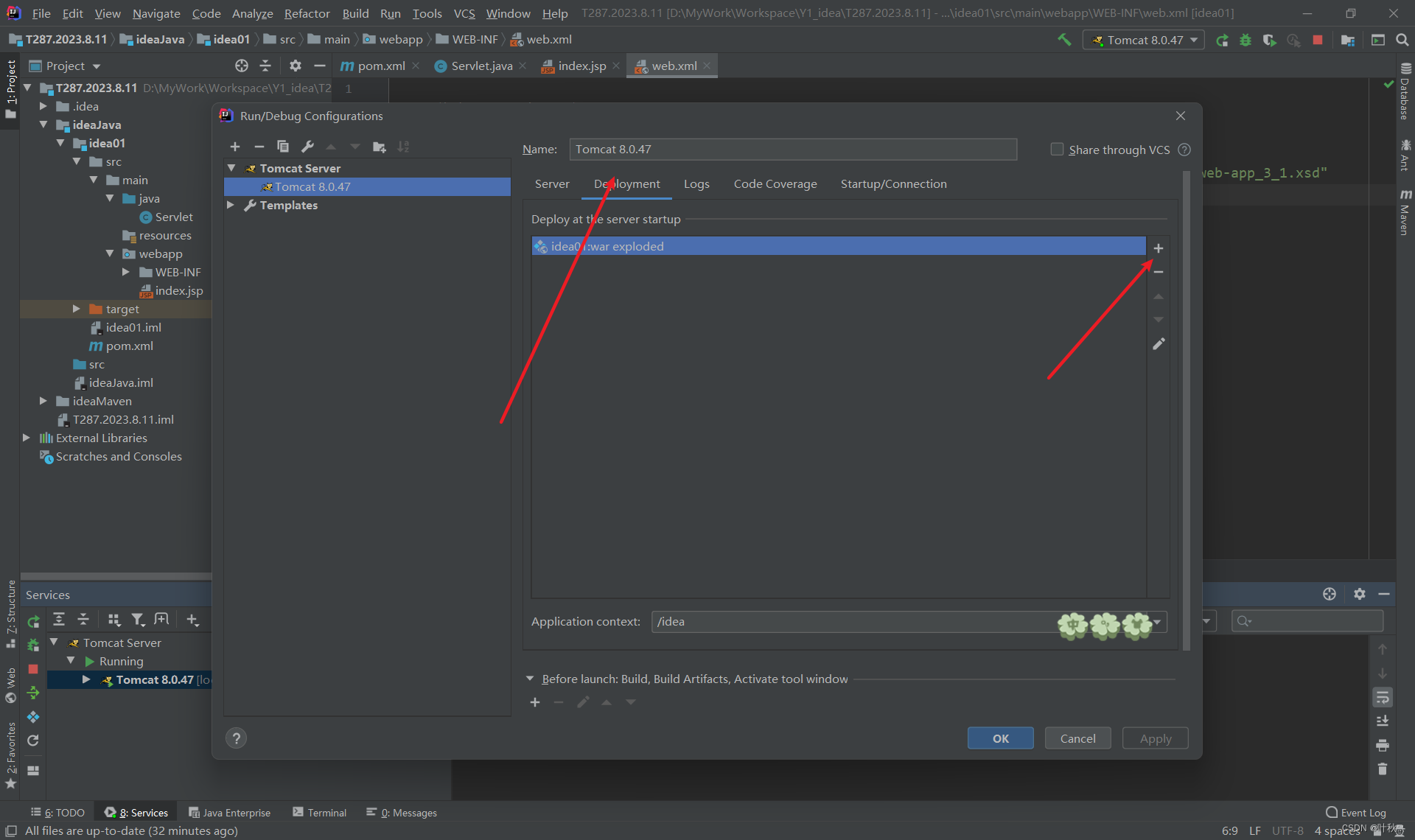
Task: Open the Code Coverage tab
Action: (x=775, y=184)
